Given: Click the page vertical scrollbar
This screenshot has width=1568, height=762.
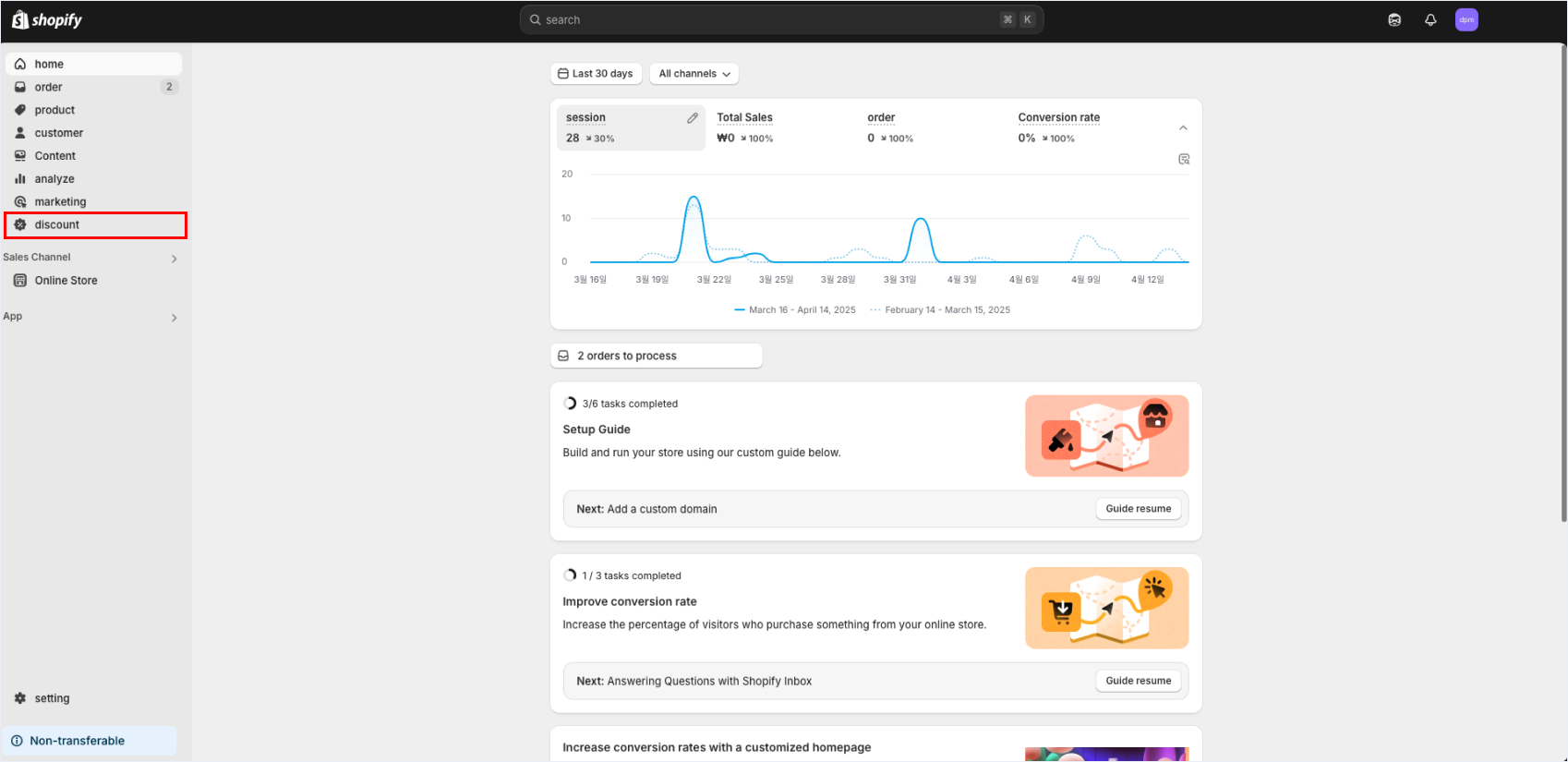Looking at the screenshot, I should point(1562,282).
